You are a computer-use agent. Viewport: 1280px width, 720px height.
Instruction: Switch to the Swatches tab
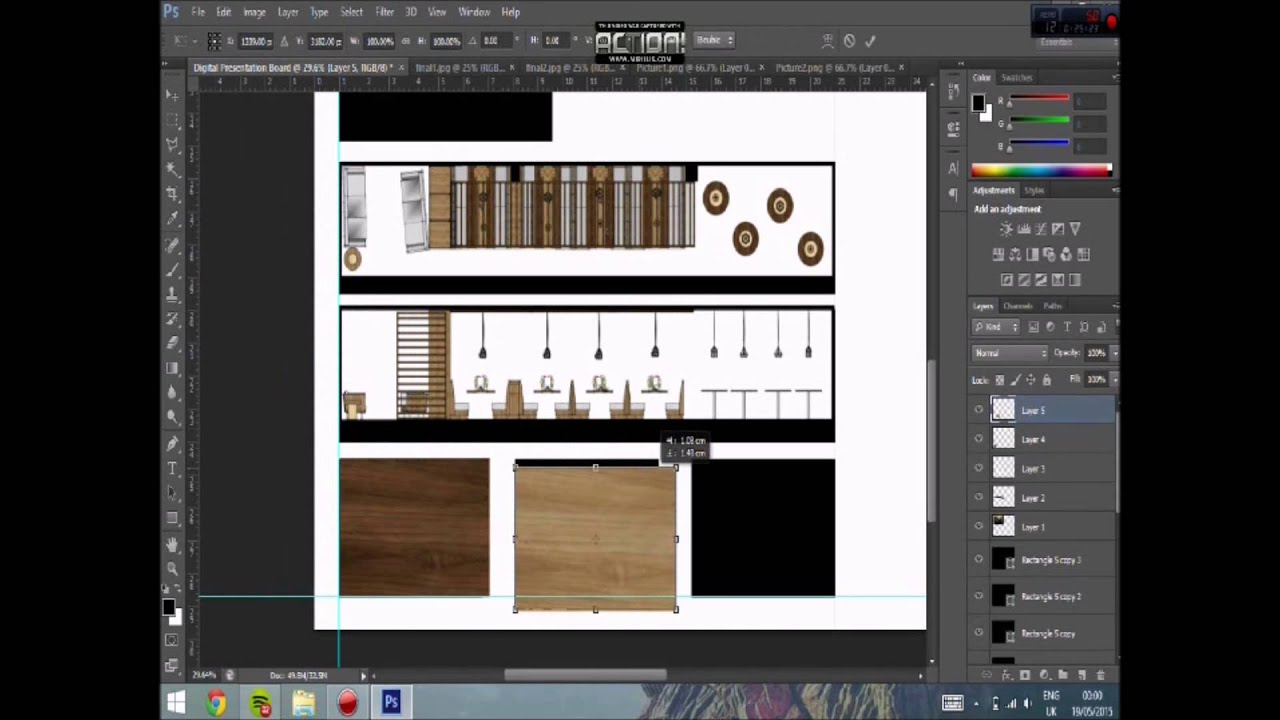tap(1017, 78)
